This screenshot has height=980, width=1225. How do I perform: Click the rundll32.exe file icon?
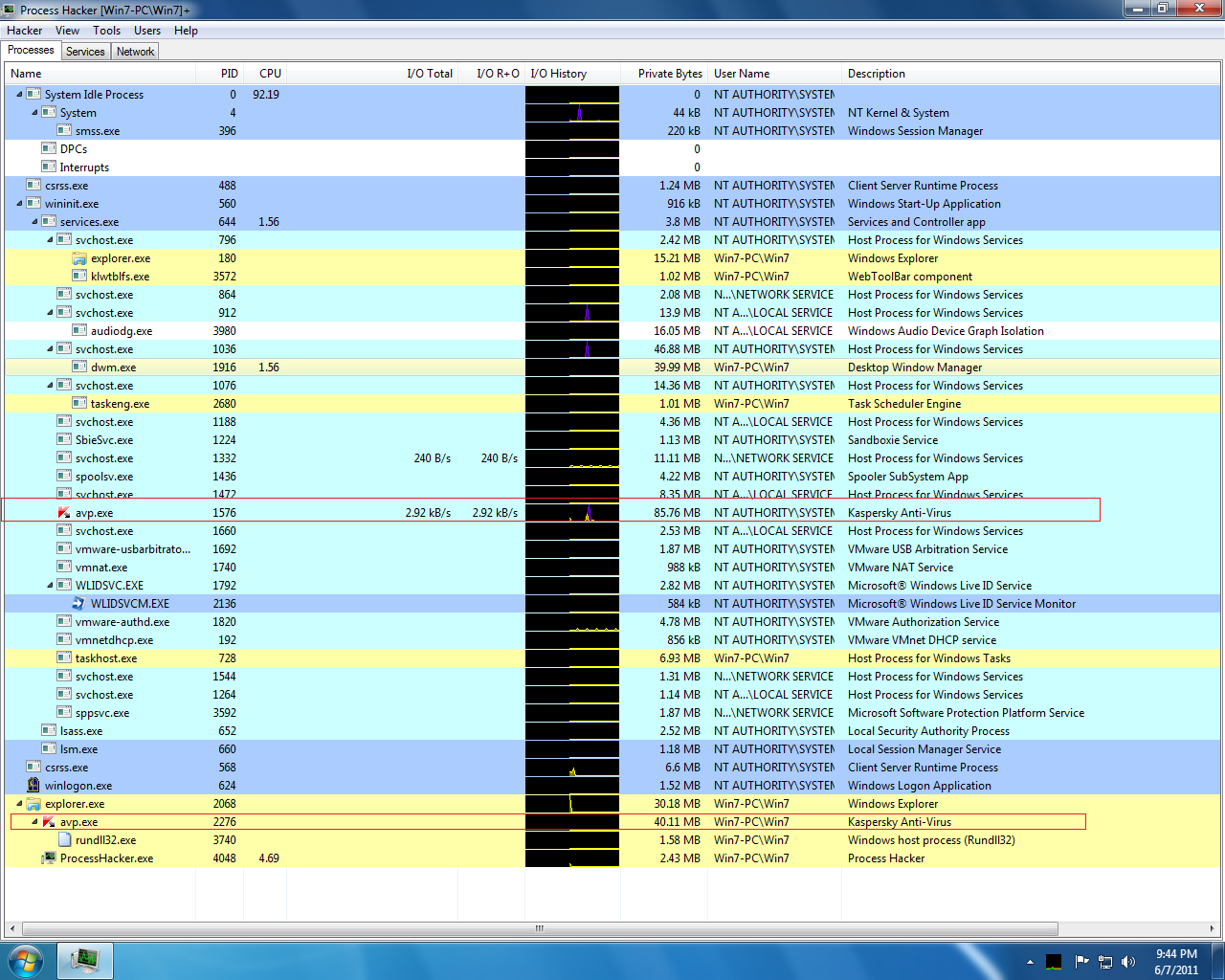click(x=64, y=840)
